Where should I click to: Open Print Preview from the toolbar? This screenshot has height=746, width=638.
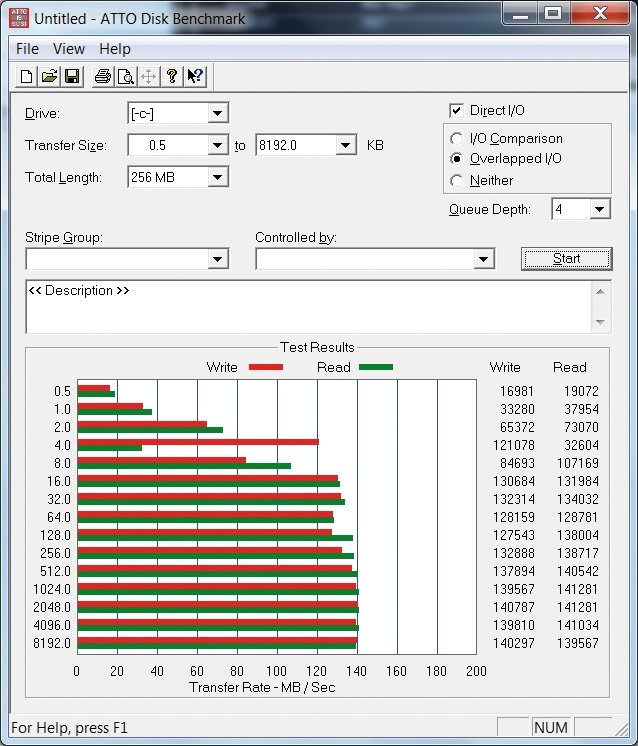(x=126, y=77)
